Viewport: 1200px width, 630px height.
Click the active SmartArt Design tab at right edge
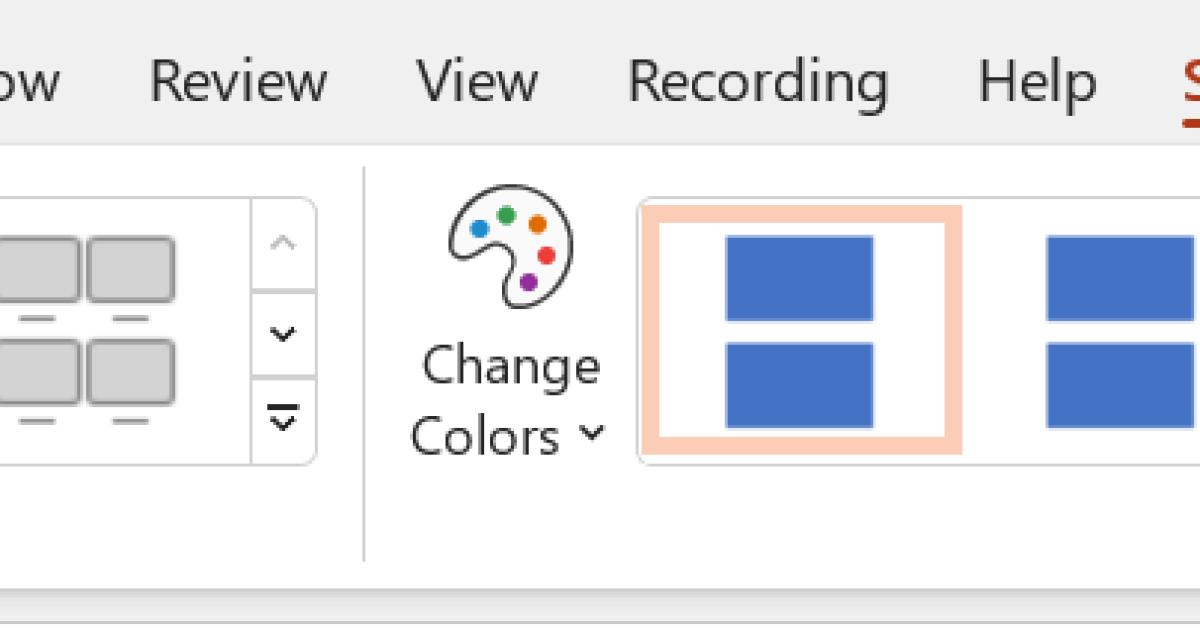pyautogui.click(x=1190, y=82)
